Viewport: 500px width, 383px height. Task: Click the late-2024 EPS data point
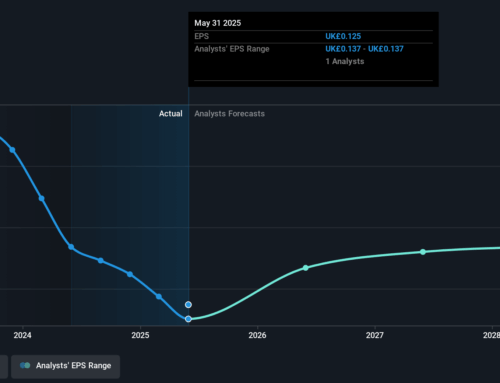(101, 260)
